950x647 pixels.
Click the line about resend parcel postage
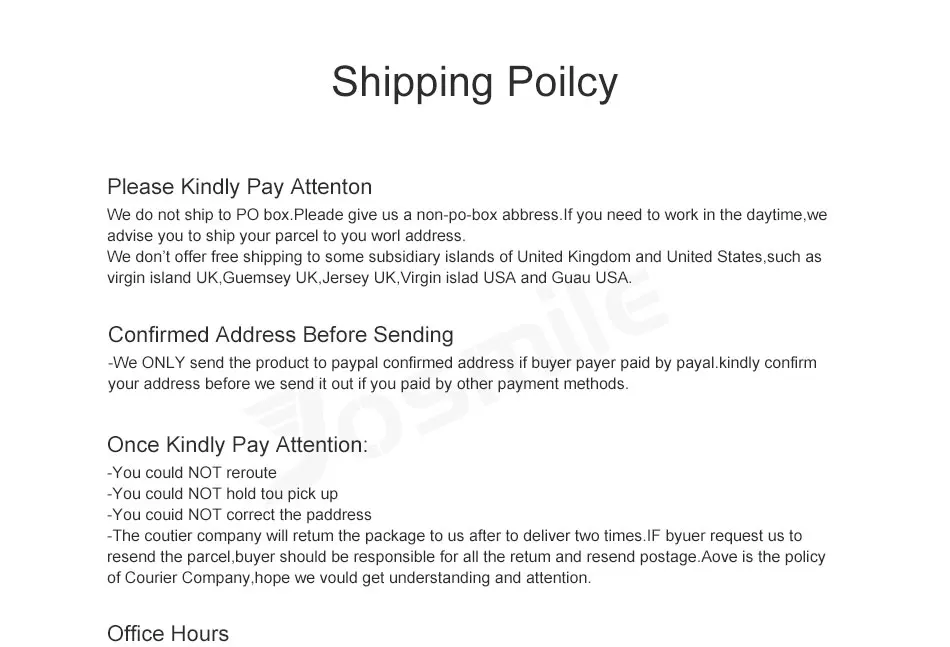pyautogui.click(x=467, y=557)
